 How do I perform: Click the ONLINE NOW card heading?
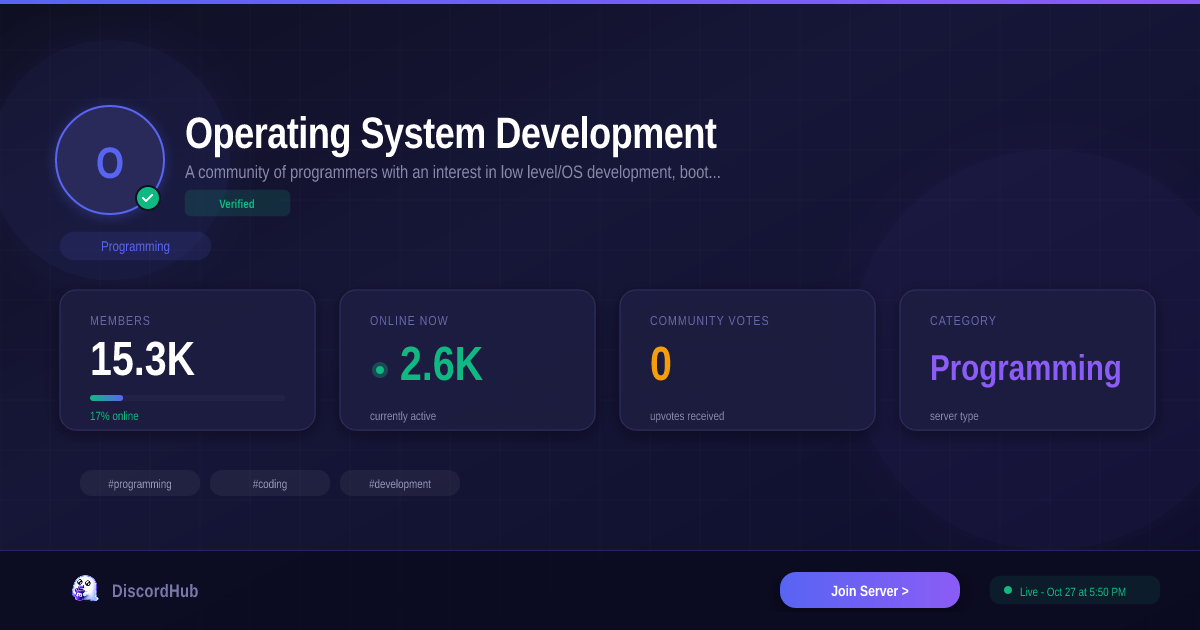click(x=409, y=321)
